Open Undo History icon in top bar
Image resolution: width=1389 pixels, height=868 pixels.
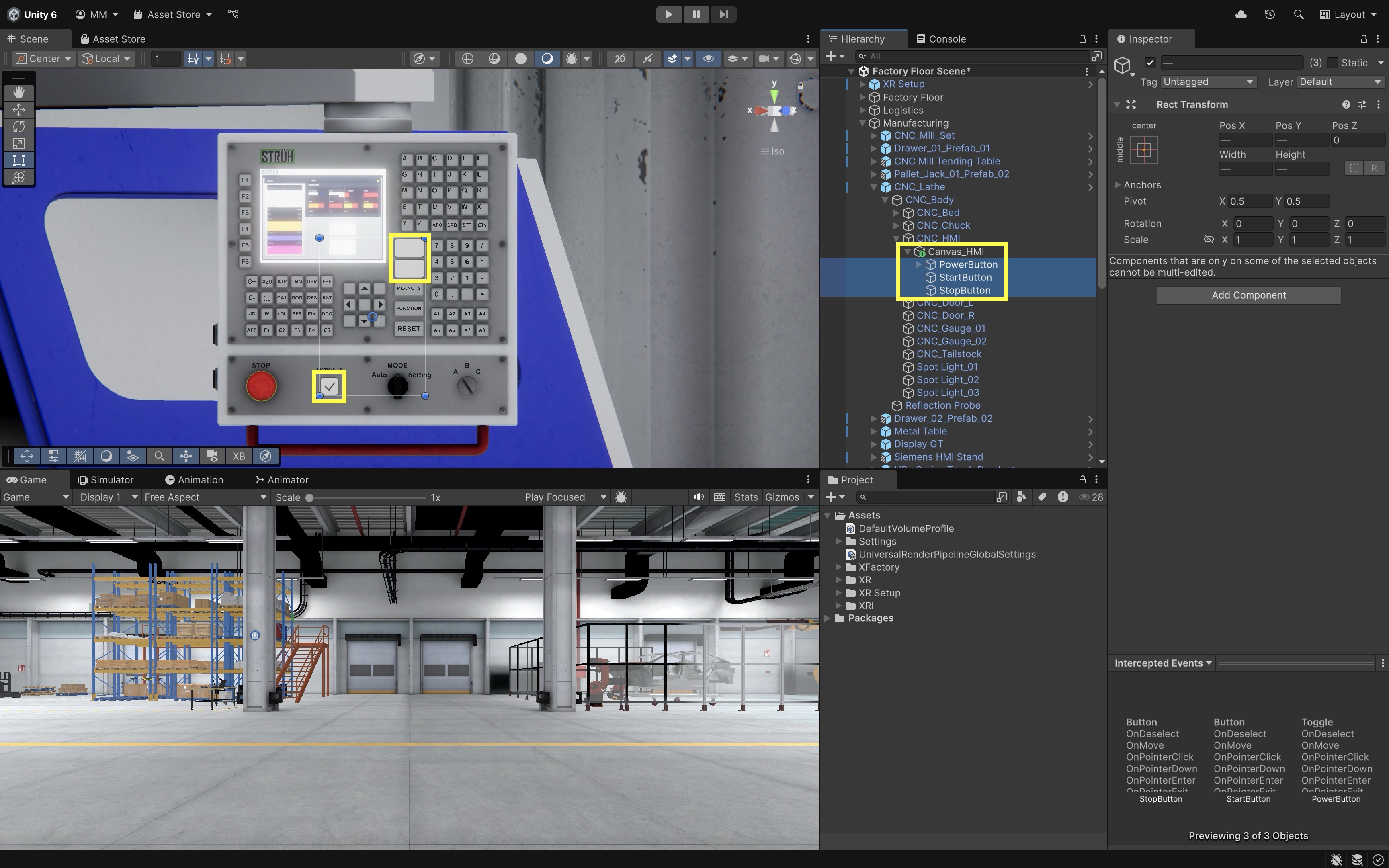point(1270,14)
